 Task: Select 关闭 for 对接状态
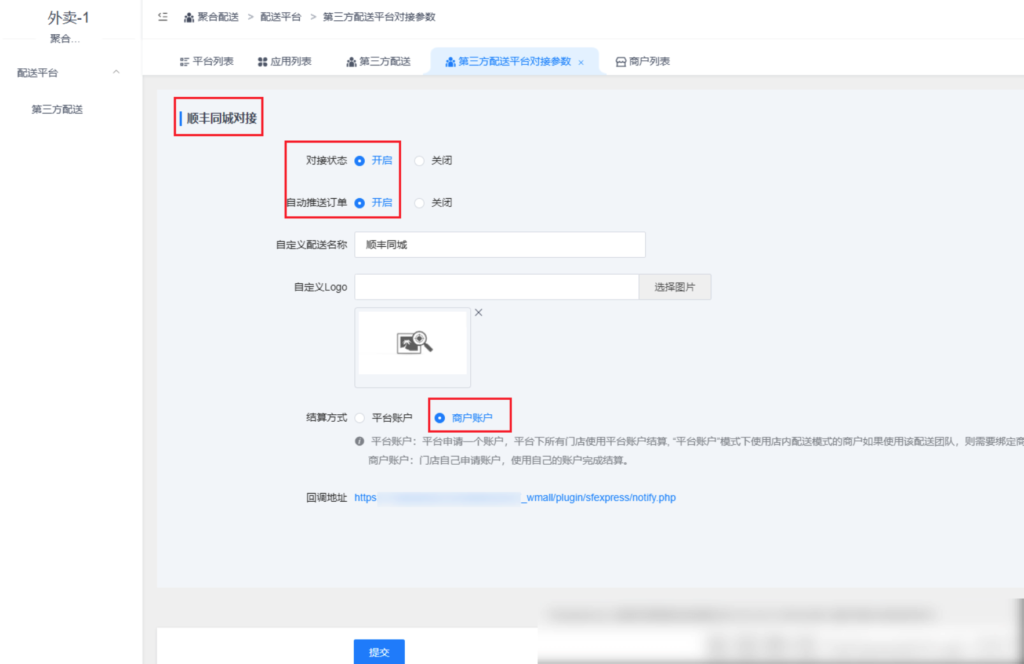point(421,160)
